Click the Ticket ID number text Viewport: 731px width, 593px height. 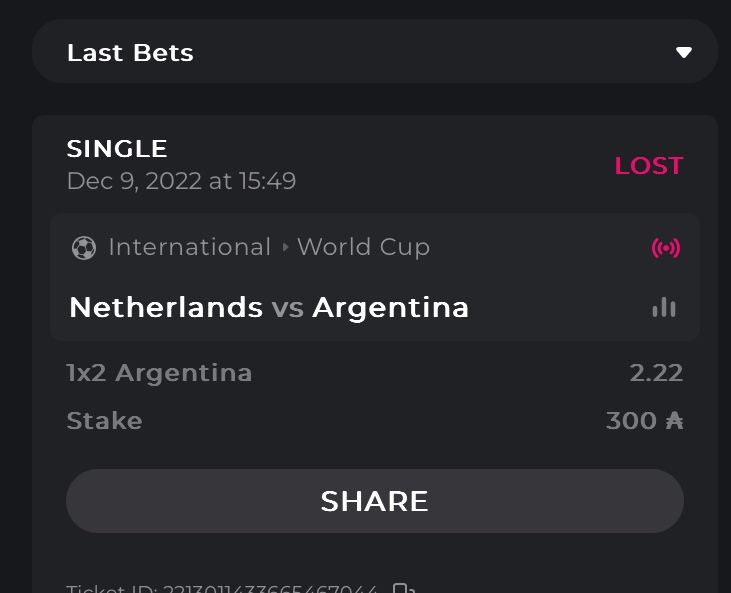tap(270, 588)
